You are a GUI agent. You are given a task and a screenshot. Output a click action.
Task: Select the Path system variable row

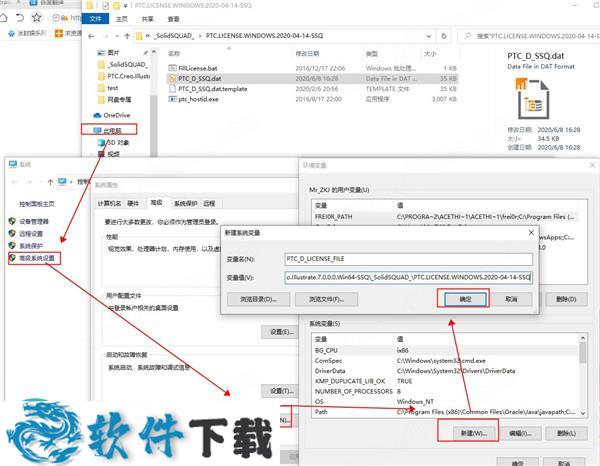click(x=446, y=412)
